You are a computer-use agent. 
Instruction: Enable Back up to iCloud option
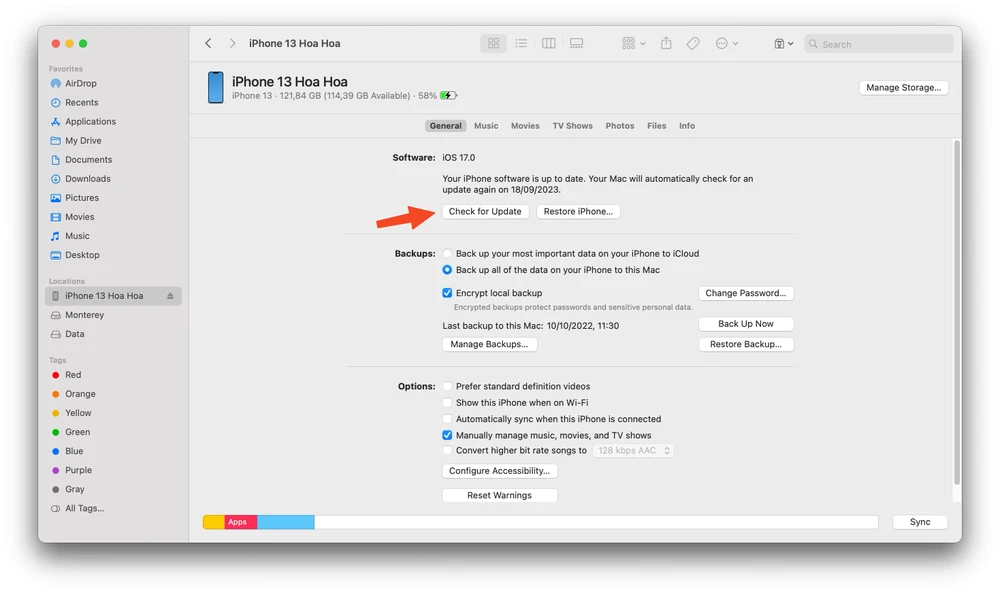click(x=447, y=253)
